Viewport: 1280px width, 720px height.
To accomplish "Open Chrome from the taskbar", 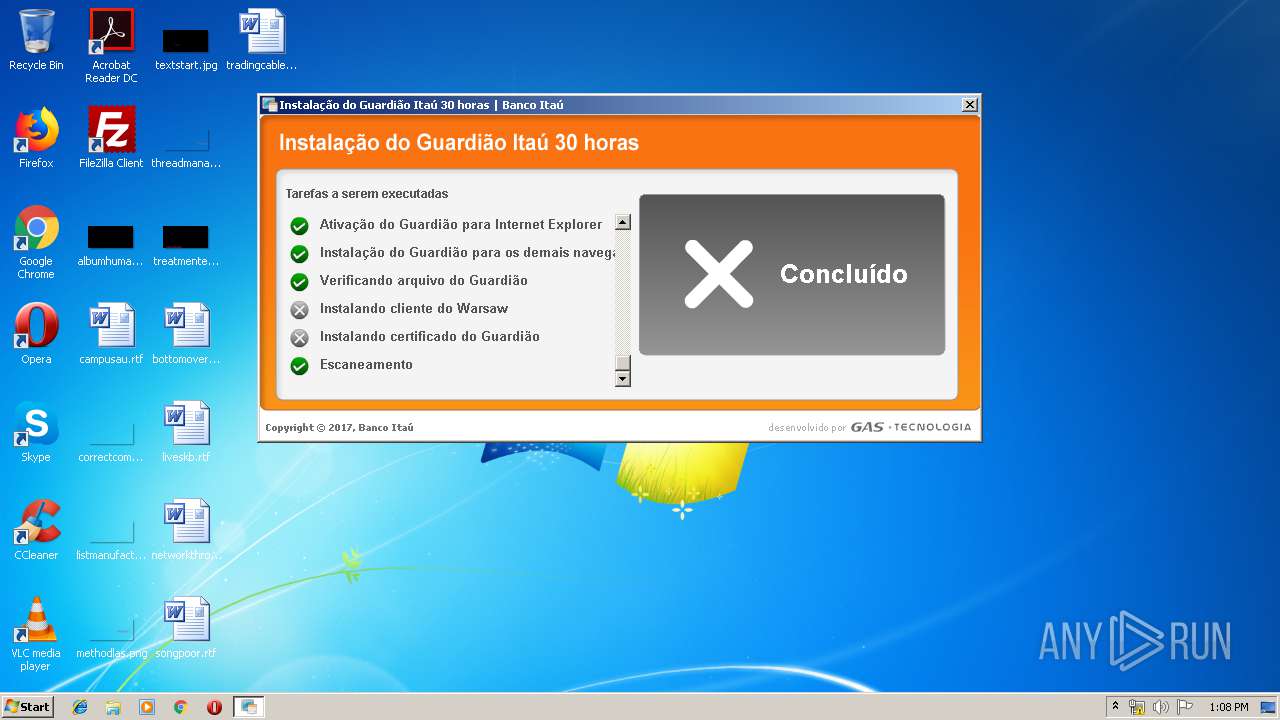I will coord(181,707).
